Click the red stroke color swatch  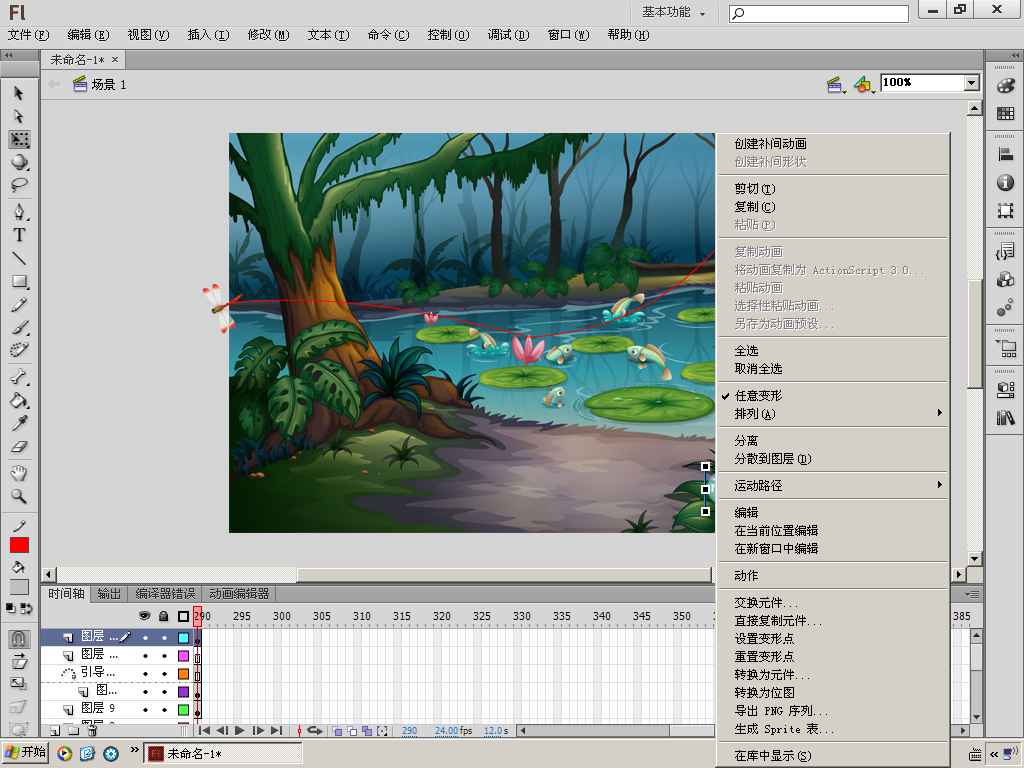pyautogui.click(x=20, y=545)
